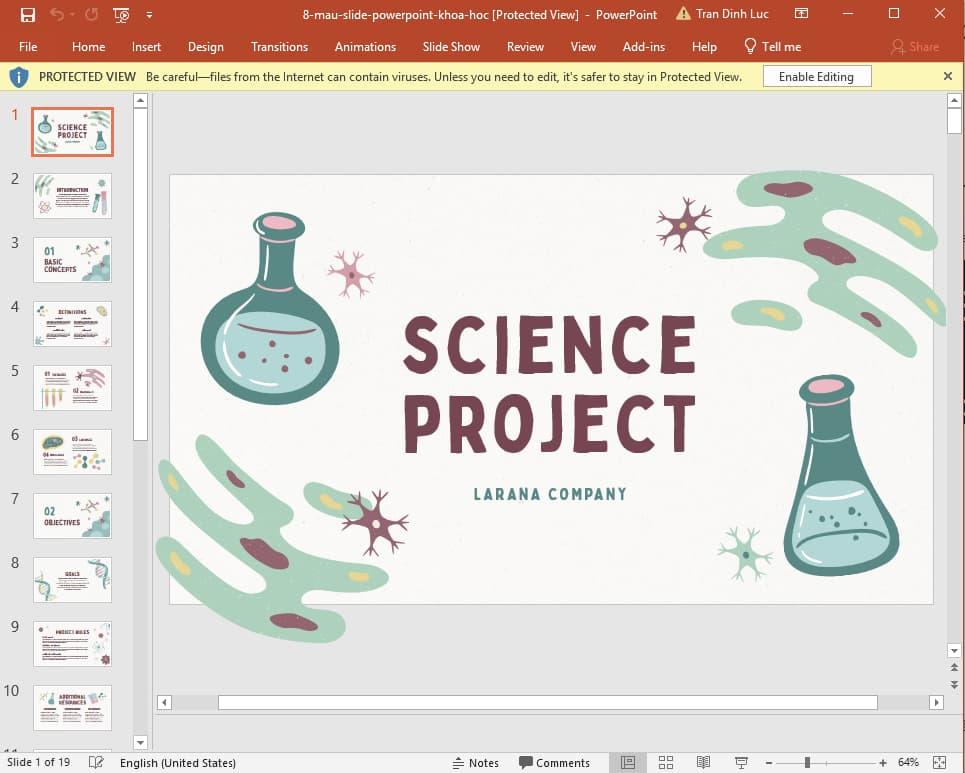
Task: Expand Customize Quick Access Toolbar dropdown
Action: tap(149, 14)
